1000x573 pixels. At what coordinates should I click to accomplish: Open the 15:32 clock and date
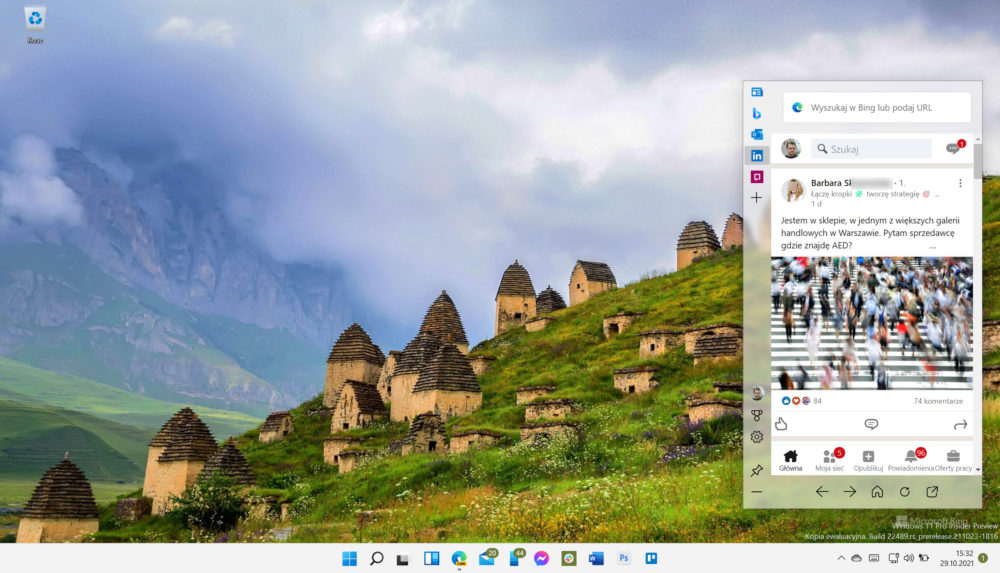pos(956,558)
